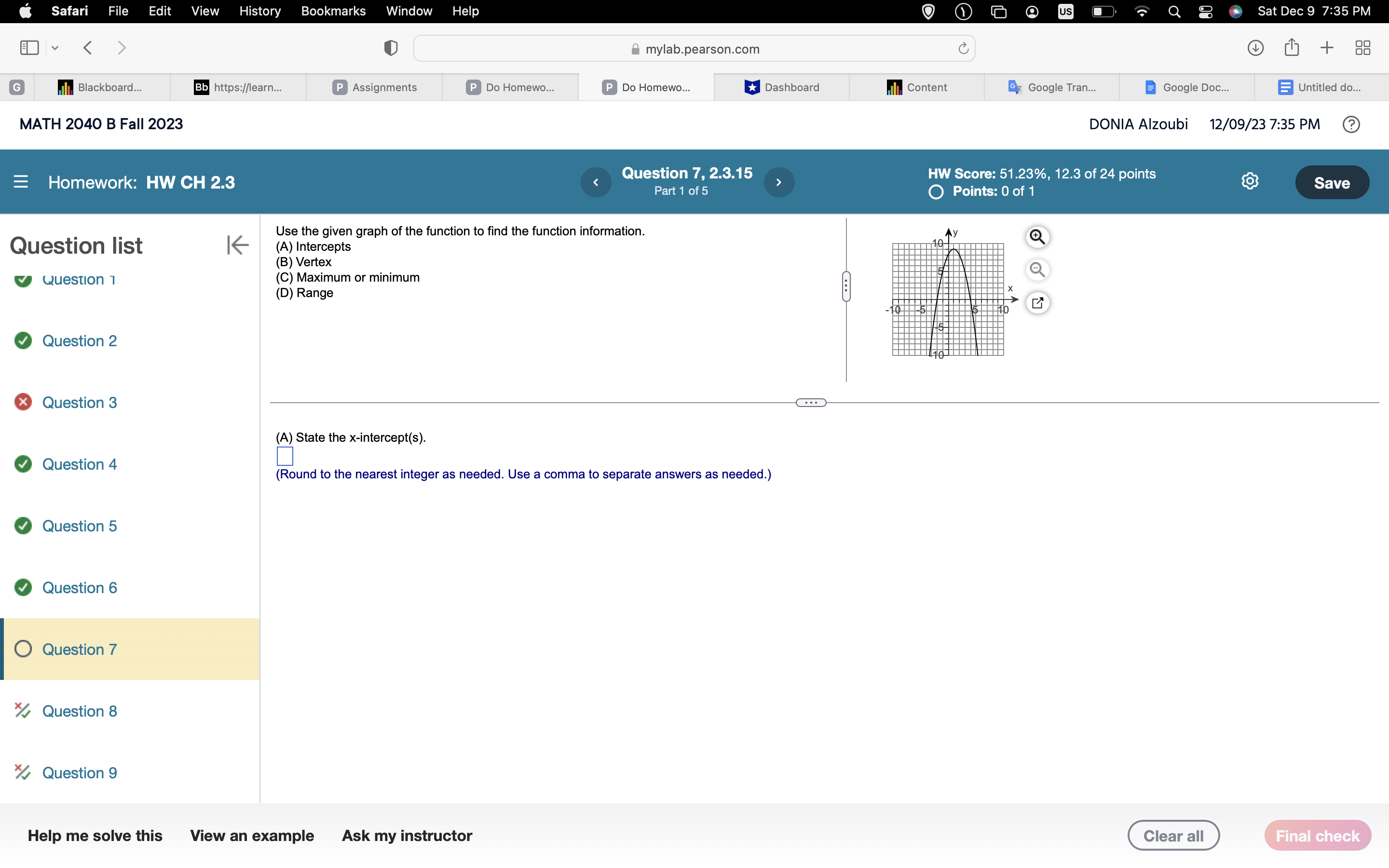The height and width of the screenshot is (868, 1389).
Task: Open the homework settings gear
Action: click(1250, 182)
